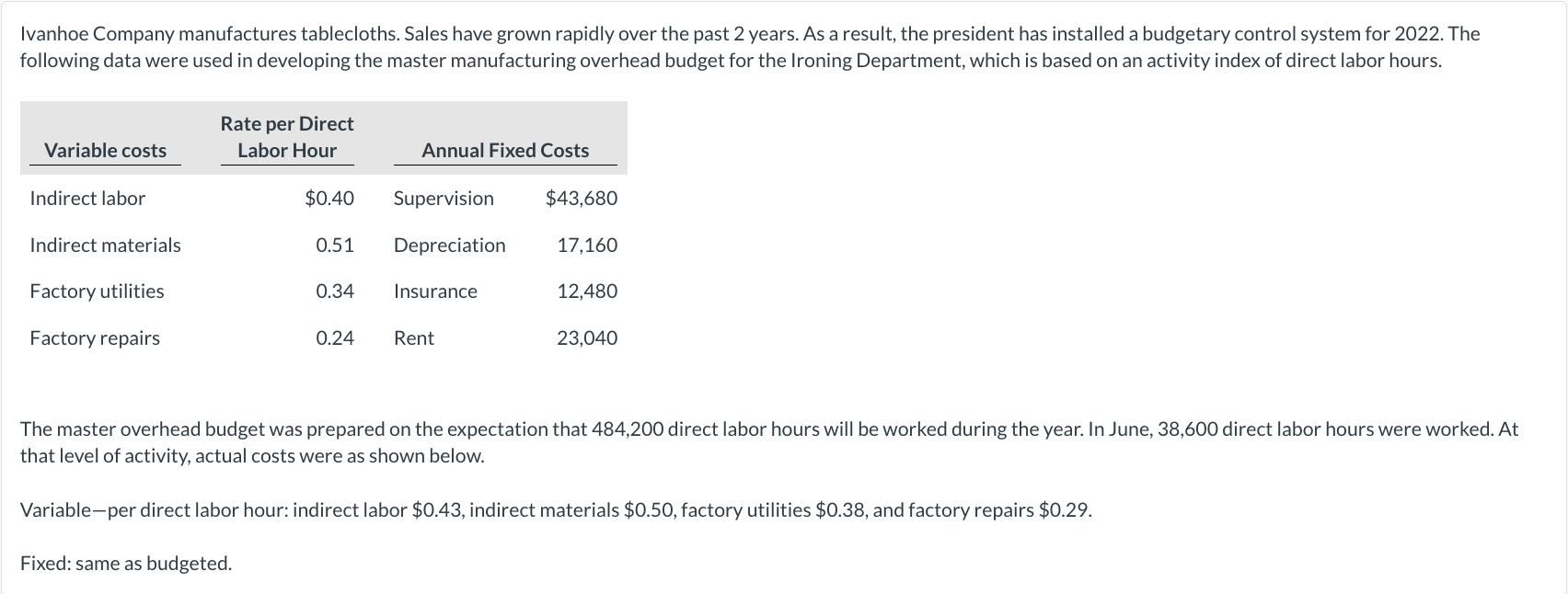The width and height of the screenshot is (1568, 594).
Task: Click the Depreciation fixed cost label
Action: 449,245
